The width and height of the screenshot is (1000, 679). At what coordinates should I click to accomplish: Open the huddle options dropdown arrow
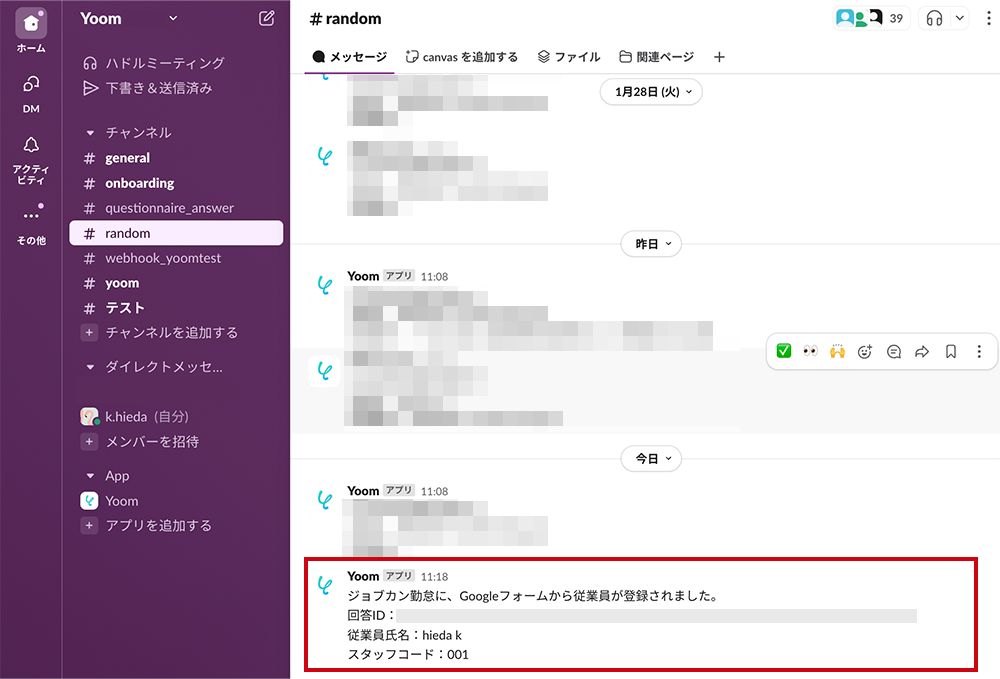click(960, 18)
